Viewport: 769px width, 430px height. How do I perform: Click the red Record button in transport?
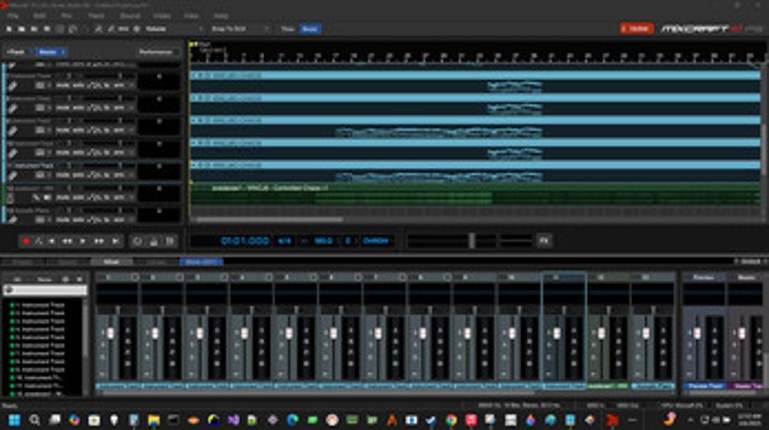click(x=26, y=241)
